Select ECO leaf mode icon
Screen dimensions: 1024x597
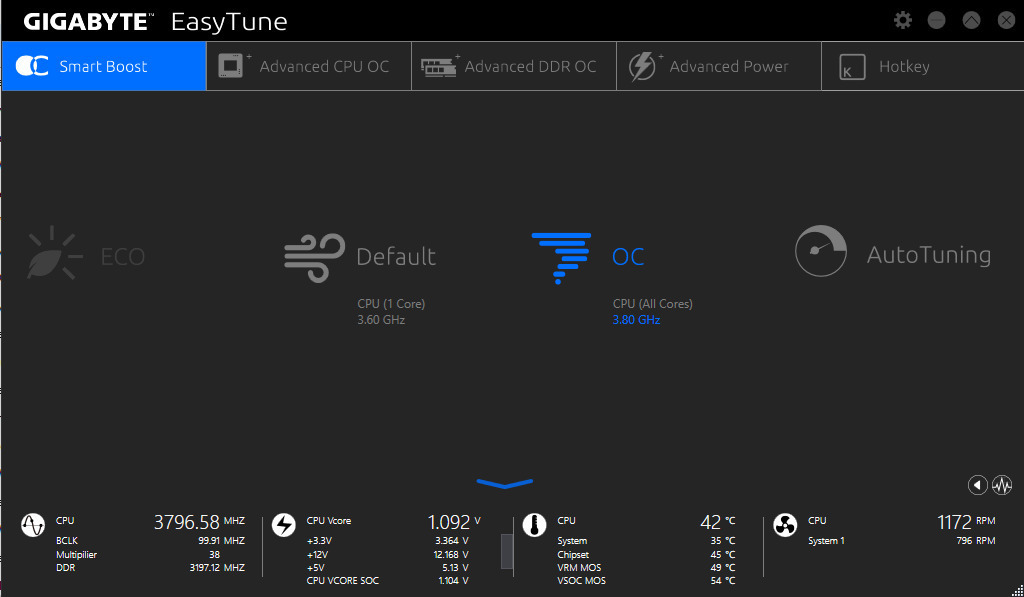click(54, 253)
